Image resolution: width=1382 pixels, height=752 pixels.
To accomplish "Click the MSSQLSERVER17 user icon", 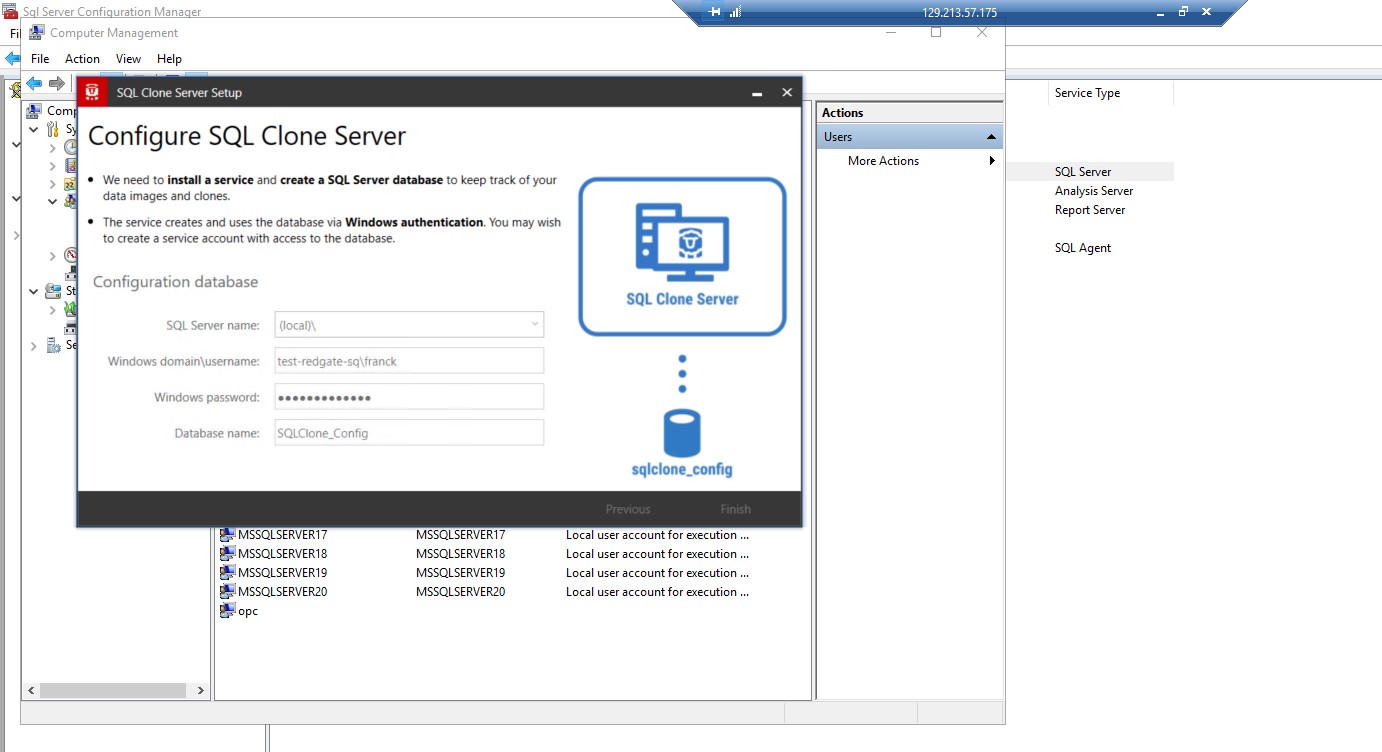I will point(227,535).
